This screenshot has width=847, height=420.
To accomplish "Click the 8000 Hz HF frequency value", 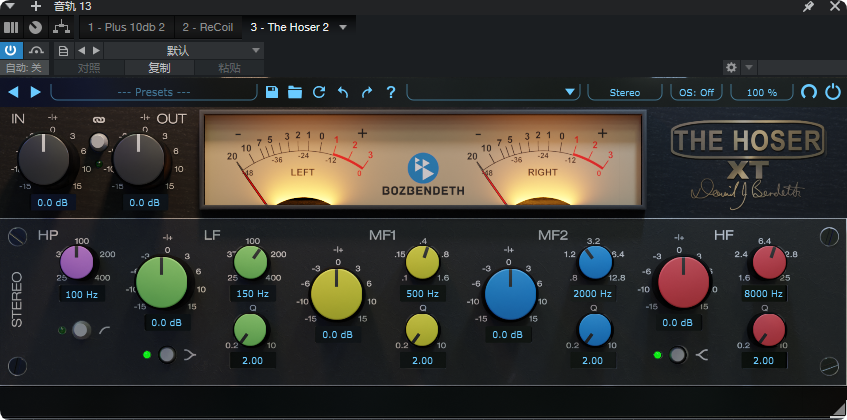I will tap(764, 294).
